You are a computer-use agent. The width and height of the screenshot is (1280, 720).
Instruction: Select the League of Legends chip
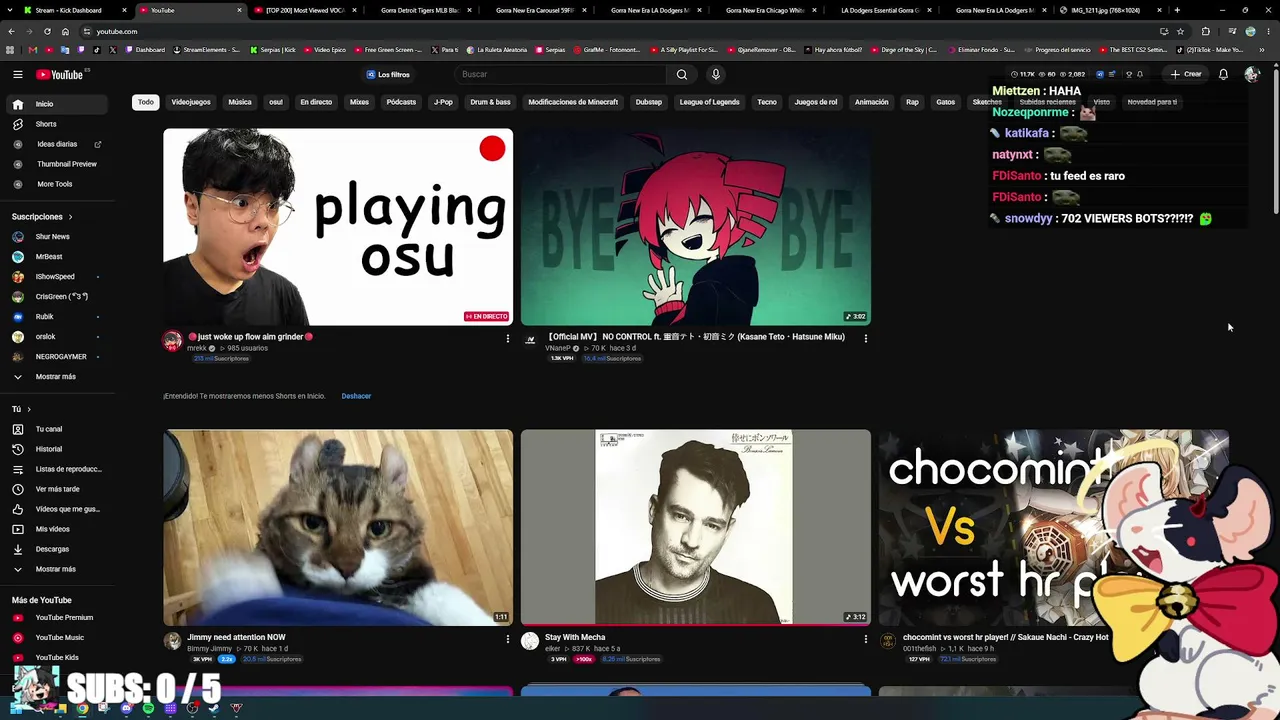710,102
